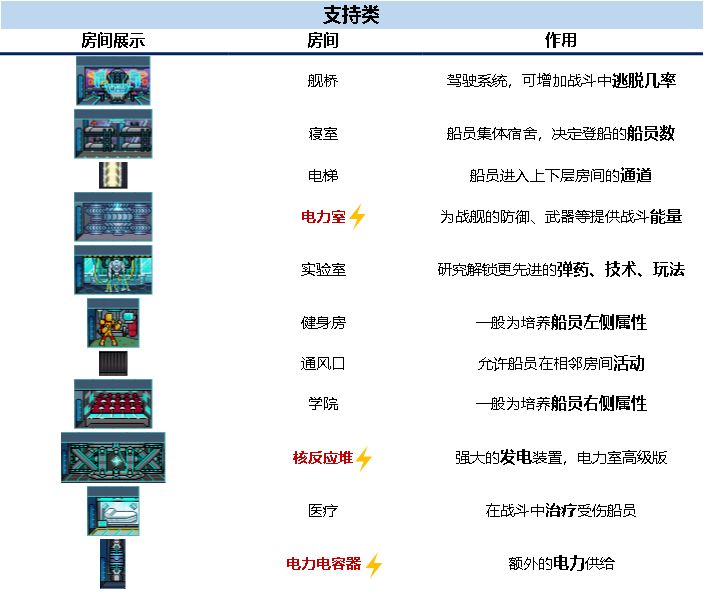Screen dimensions: 704x592
Task: Select description 额外的电力供给
Action: 561,563
